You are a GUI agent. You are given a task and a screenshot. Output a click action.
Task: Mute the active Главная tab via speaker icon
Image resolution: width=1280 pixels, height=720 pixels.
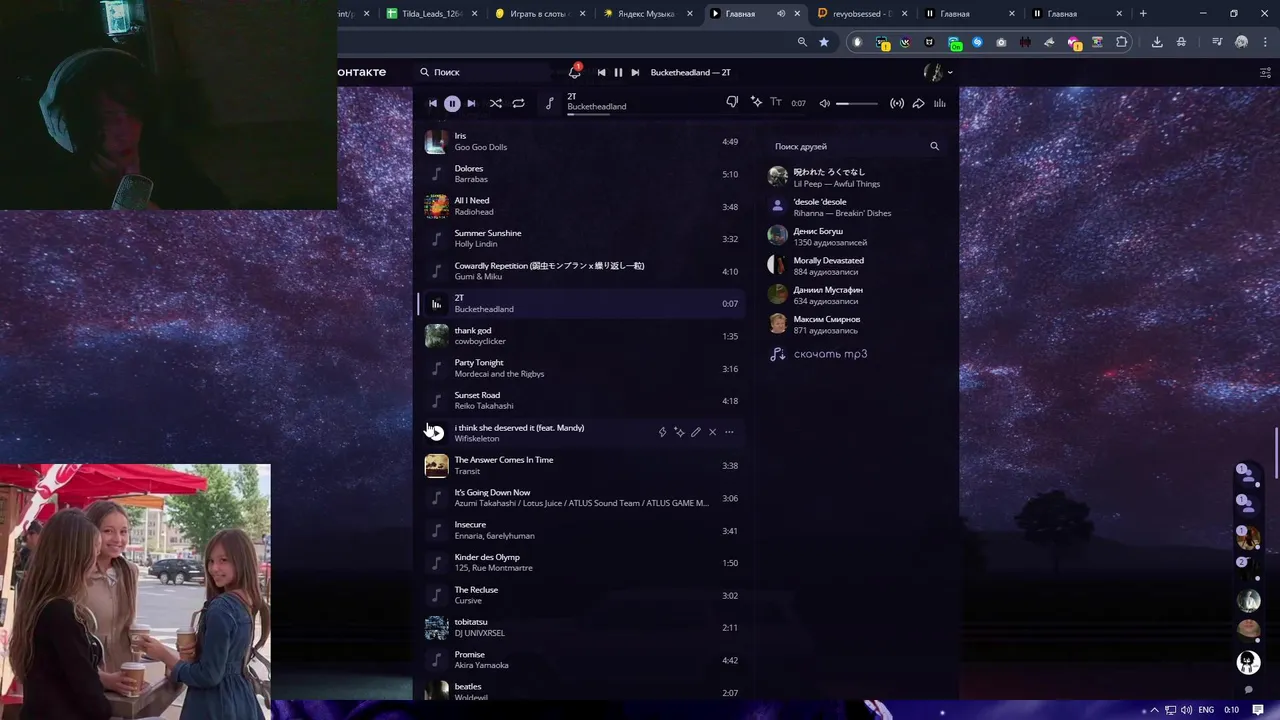[781, 14]
